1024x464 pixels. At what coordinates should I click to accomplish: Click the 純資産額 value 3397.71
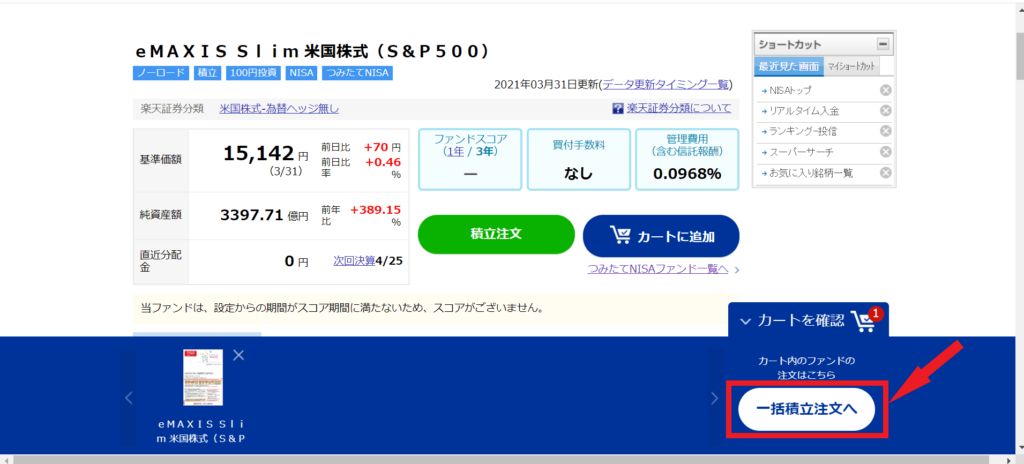(251, 215)
